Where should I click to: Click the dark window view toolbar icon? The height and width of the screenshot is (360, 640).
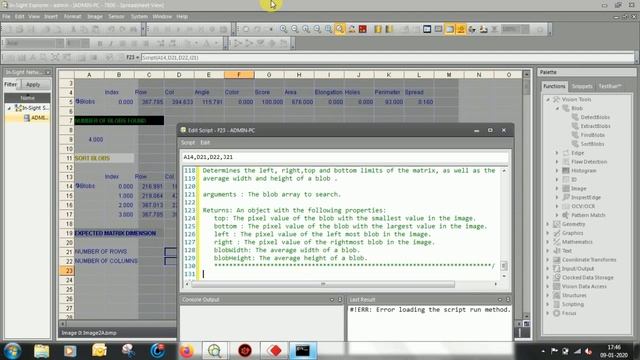click(x=427, y=29)
